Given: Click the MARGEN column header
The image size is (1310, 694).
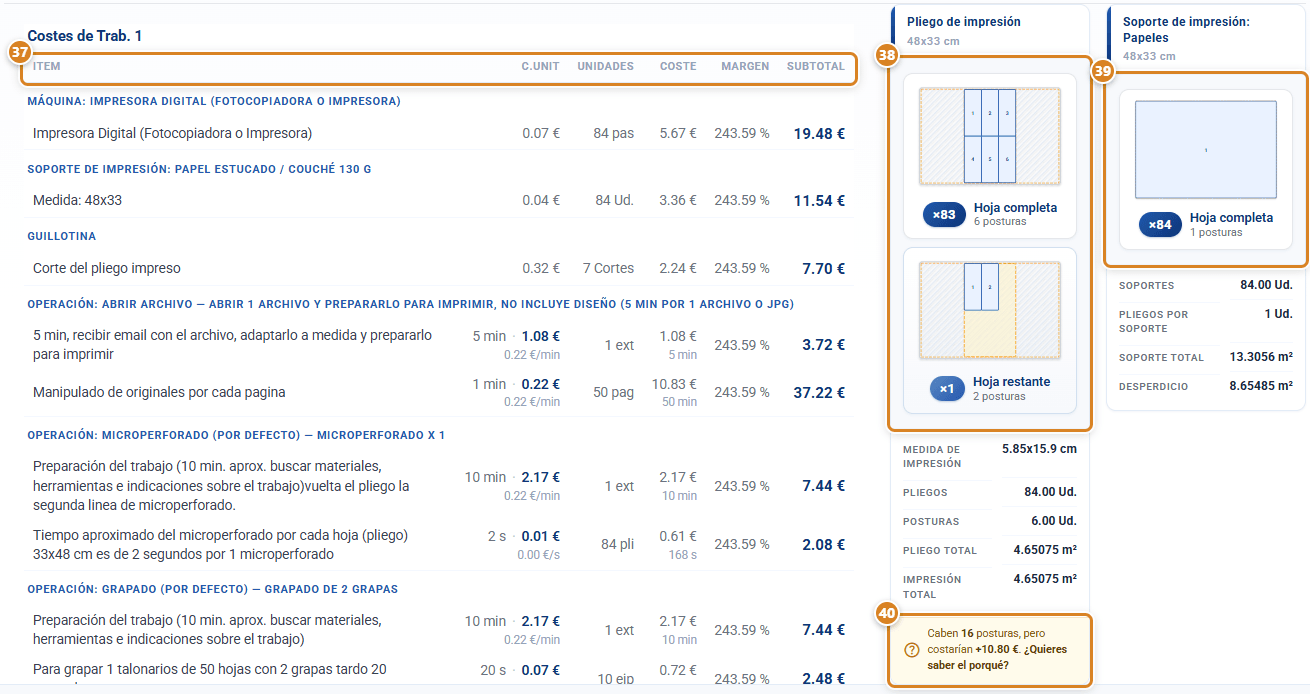Looking at the screenshot, I should pyautogui.click(x=746, y=67).
